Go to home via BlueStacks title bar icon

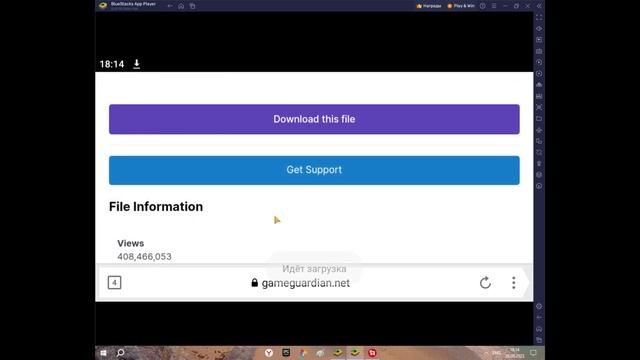pos(181,6)
